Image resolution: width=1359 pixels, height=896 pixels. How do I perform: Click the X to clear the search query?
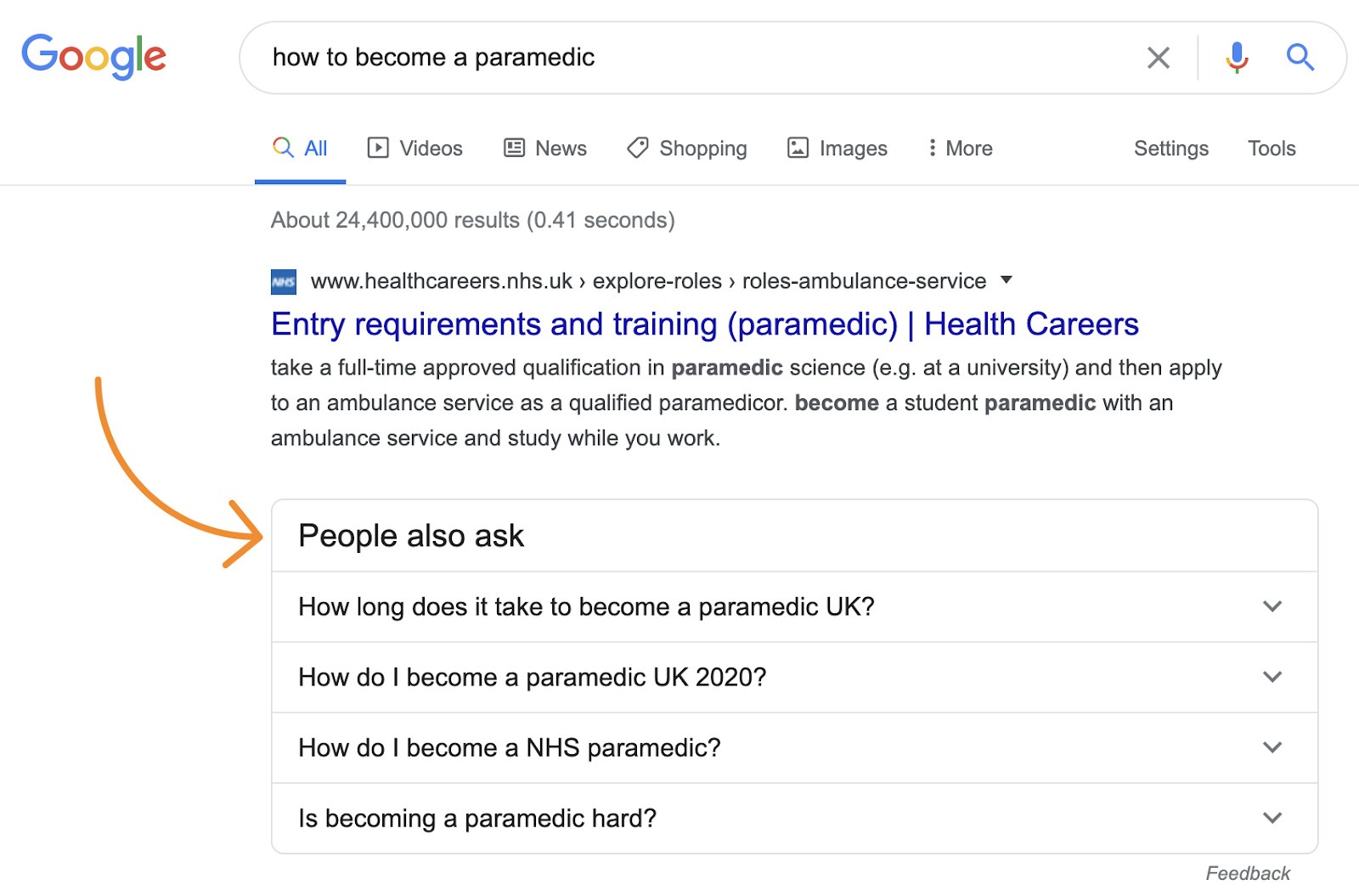[x=1158, y=58]
